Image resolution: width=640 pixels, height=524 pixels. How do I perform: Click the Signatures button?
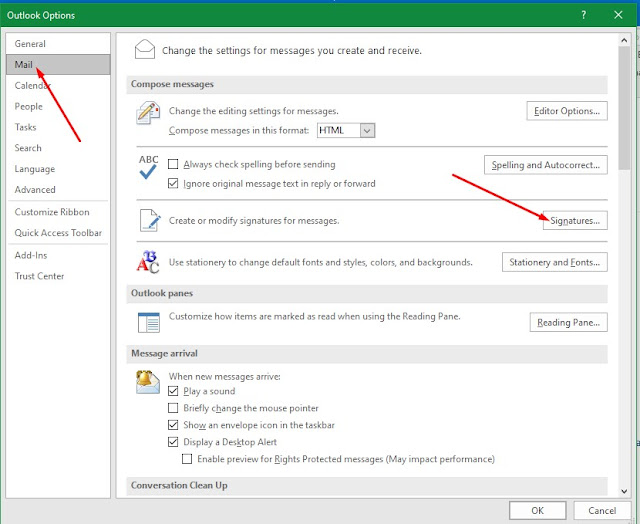[x=575, y=220]
